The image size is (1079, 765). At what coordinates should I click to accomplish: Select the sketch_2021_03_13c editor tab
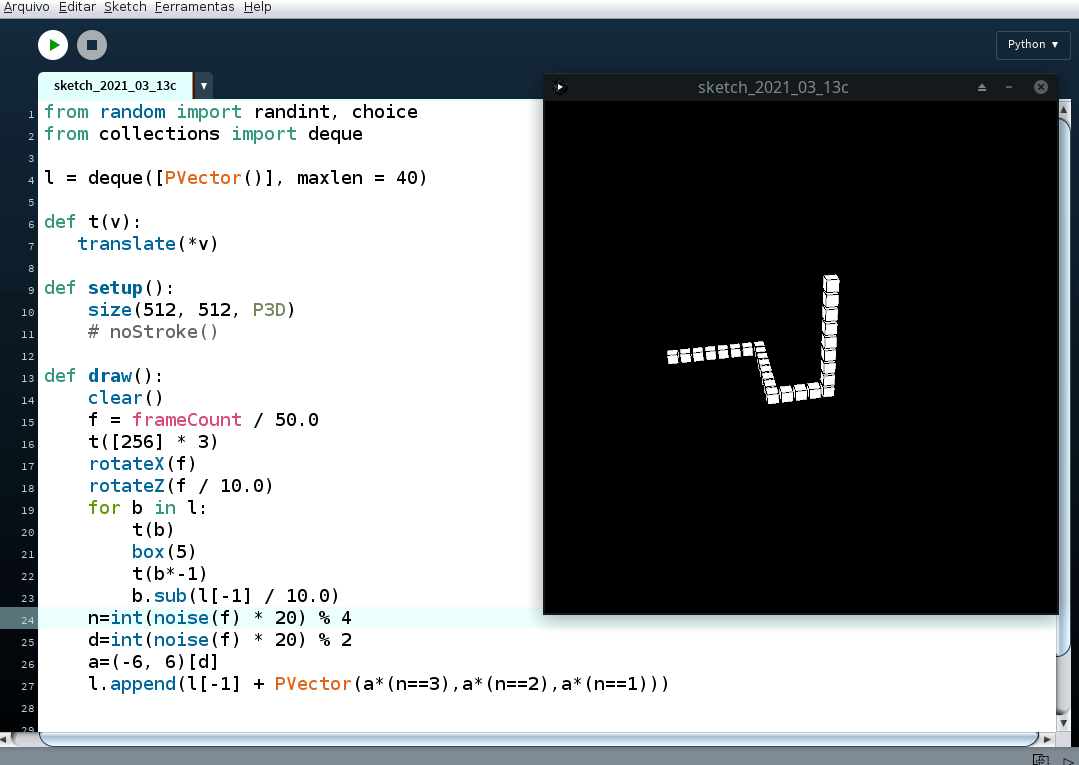pyautogui.click(x=115, y=86)
